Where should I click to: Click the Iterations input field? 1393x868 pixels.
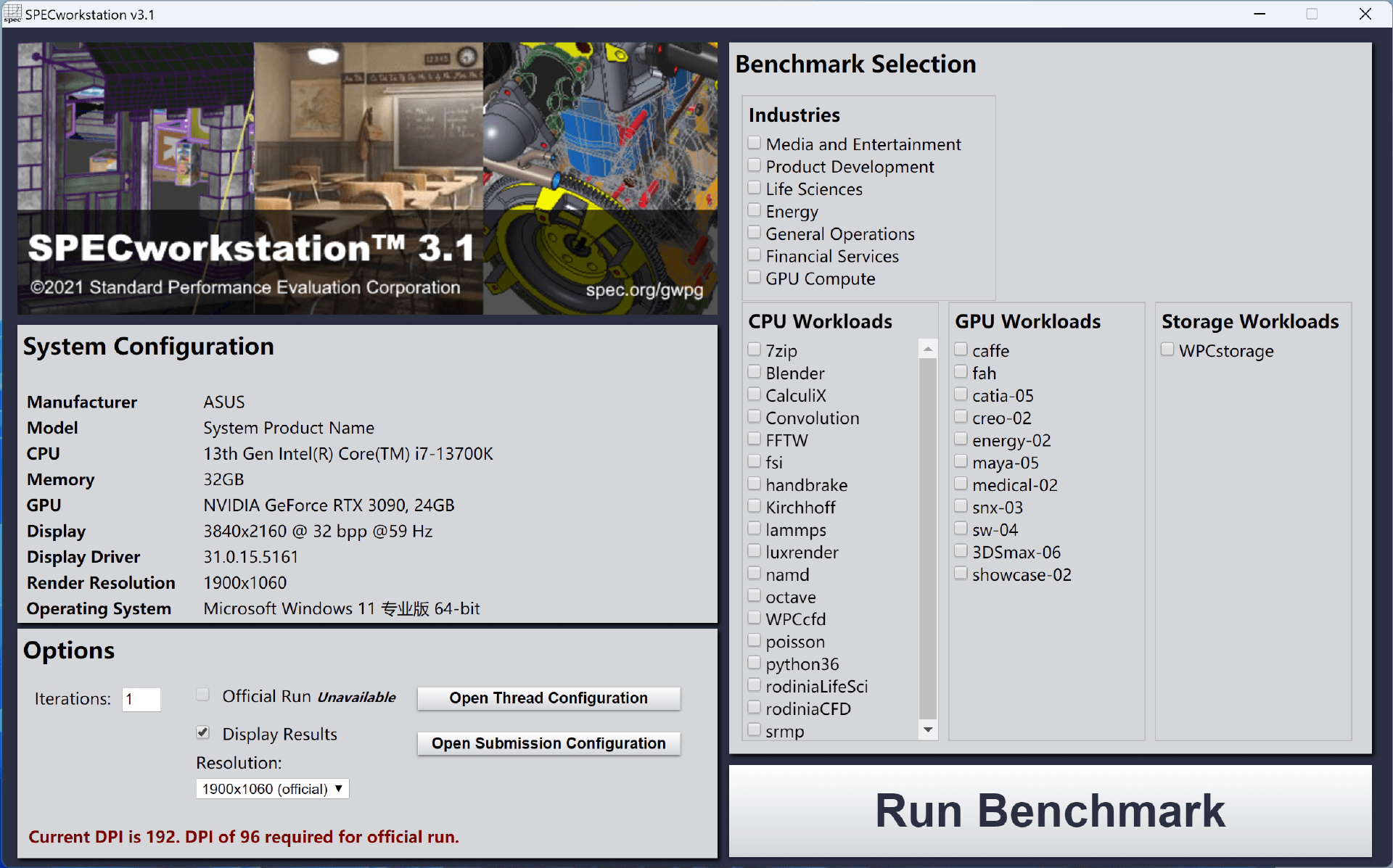tap(141, 700)
